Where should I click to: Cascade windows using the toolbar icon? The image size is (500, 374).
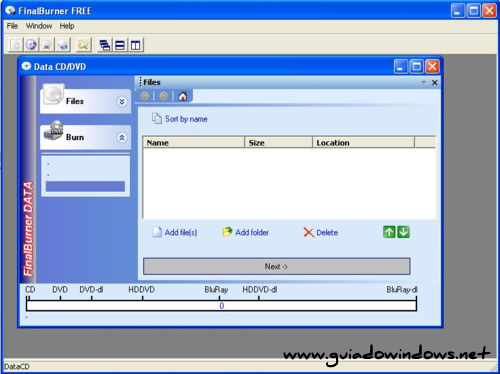point(105,45)
